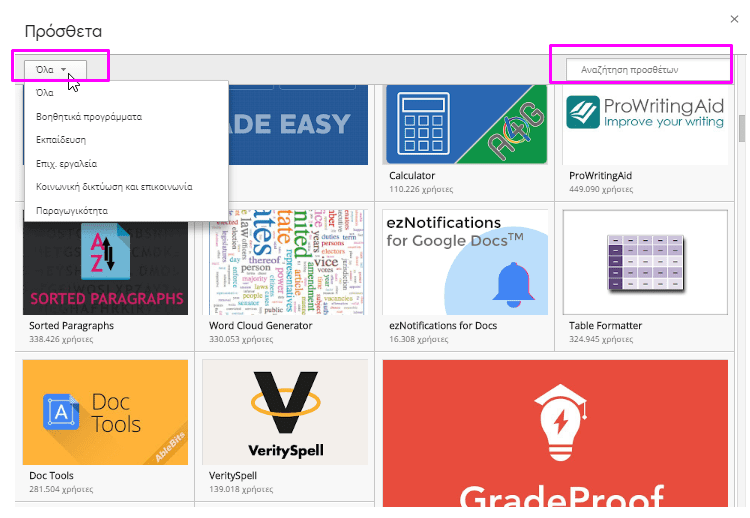Click the 330.053 χρήστες count
This screenshot has width=750, height=518.
[x=241, y=340]
